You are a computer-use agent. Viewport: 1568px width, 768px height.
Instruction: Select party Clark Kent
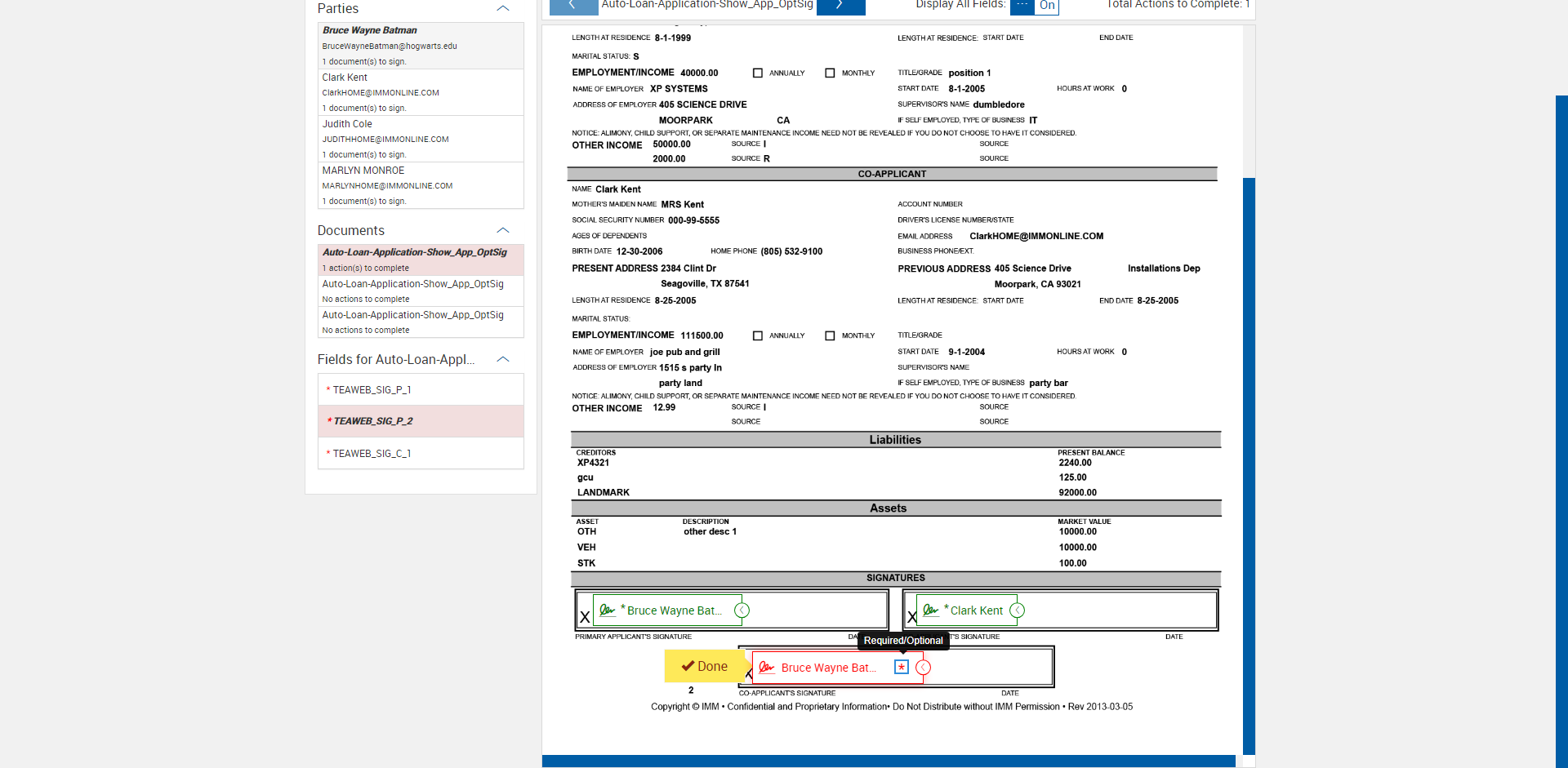click(421, 92)
